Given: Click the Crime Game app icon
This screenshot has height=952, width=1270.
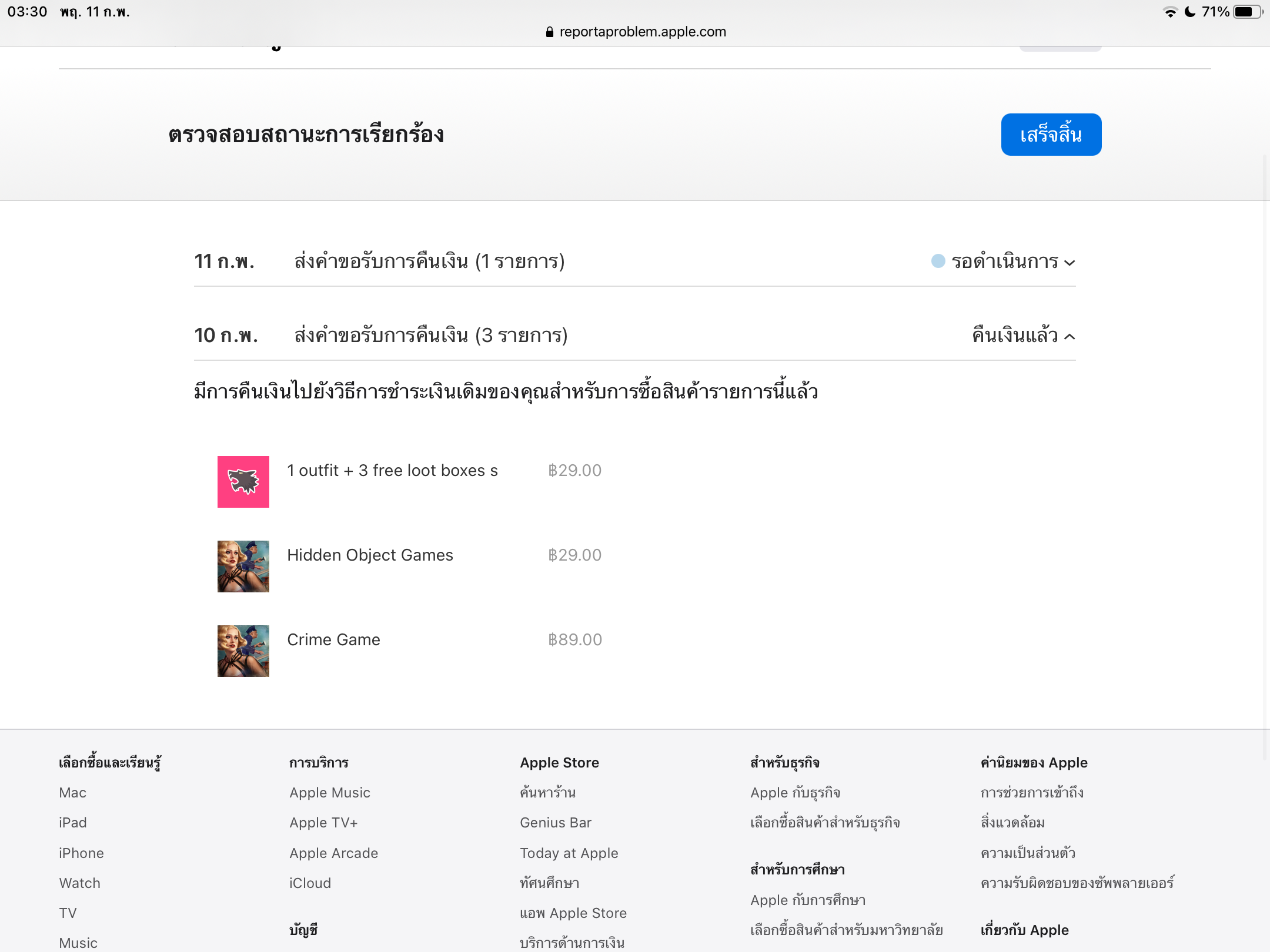Looking at the screenshot, I should [243, 651].
